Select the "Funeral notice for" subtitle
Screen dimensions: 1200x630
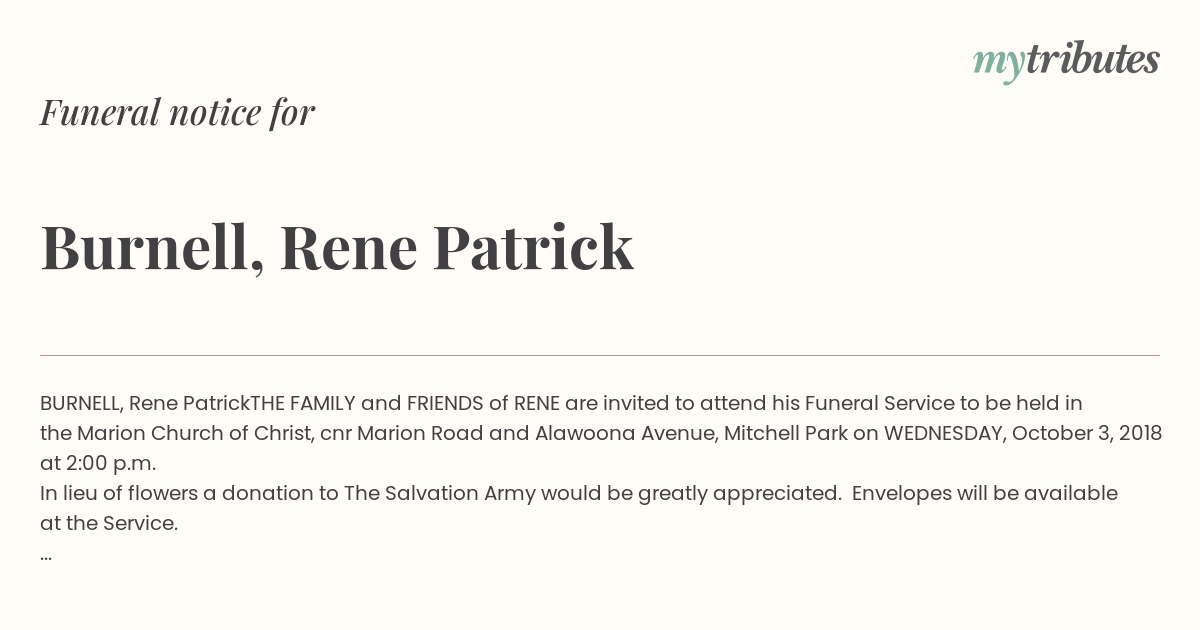tap(177, 112)
